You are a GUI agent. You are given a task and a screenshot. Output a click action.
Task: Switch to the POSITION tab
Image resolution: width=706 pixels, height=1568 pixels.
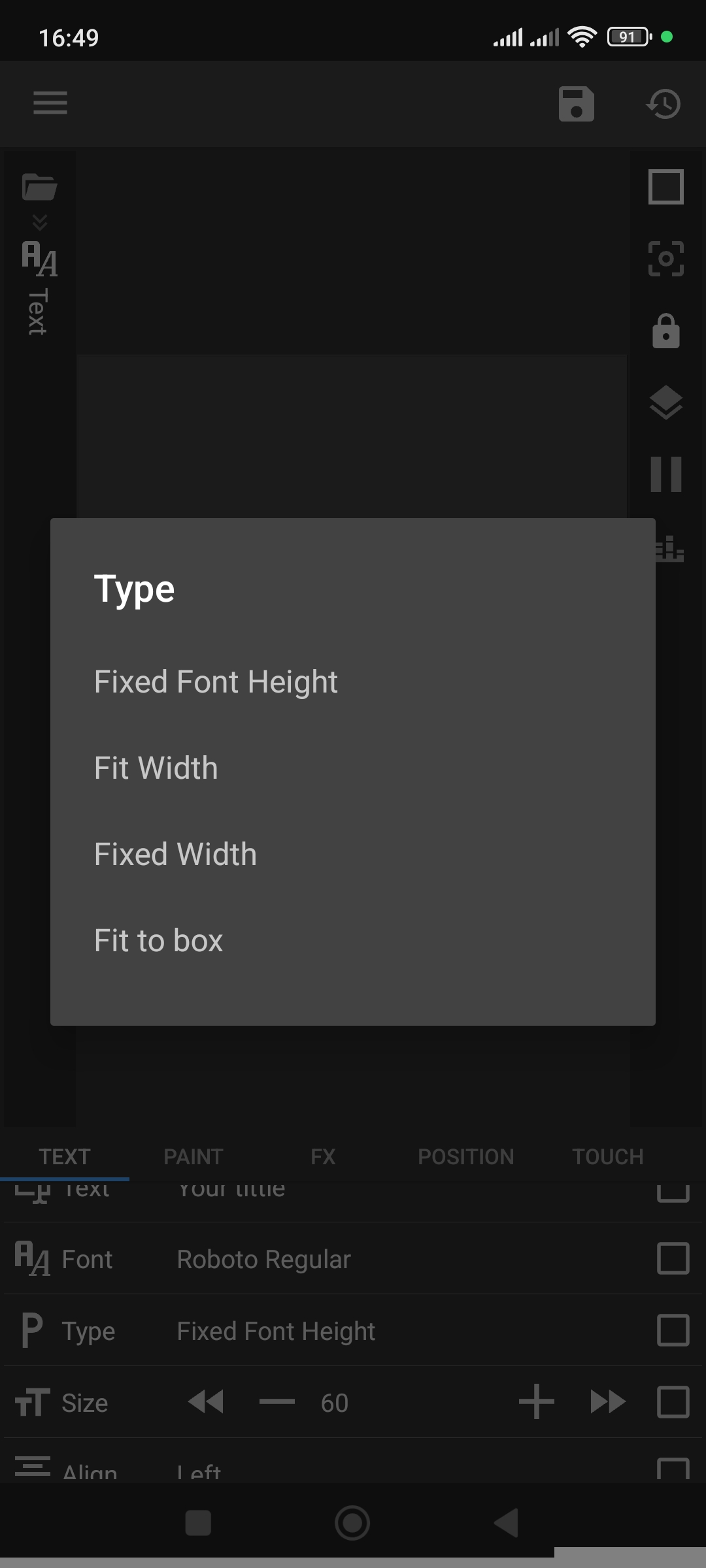pyautogui.click(x=465, y=1156)
